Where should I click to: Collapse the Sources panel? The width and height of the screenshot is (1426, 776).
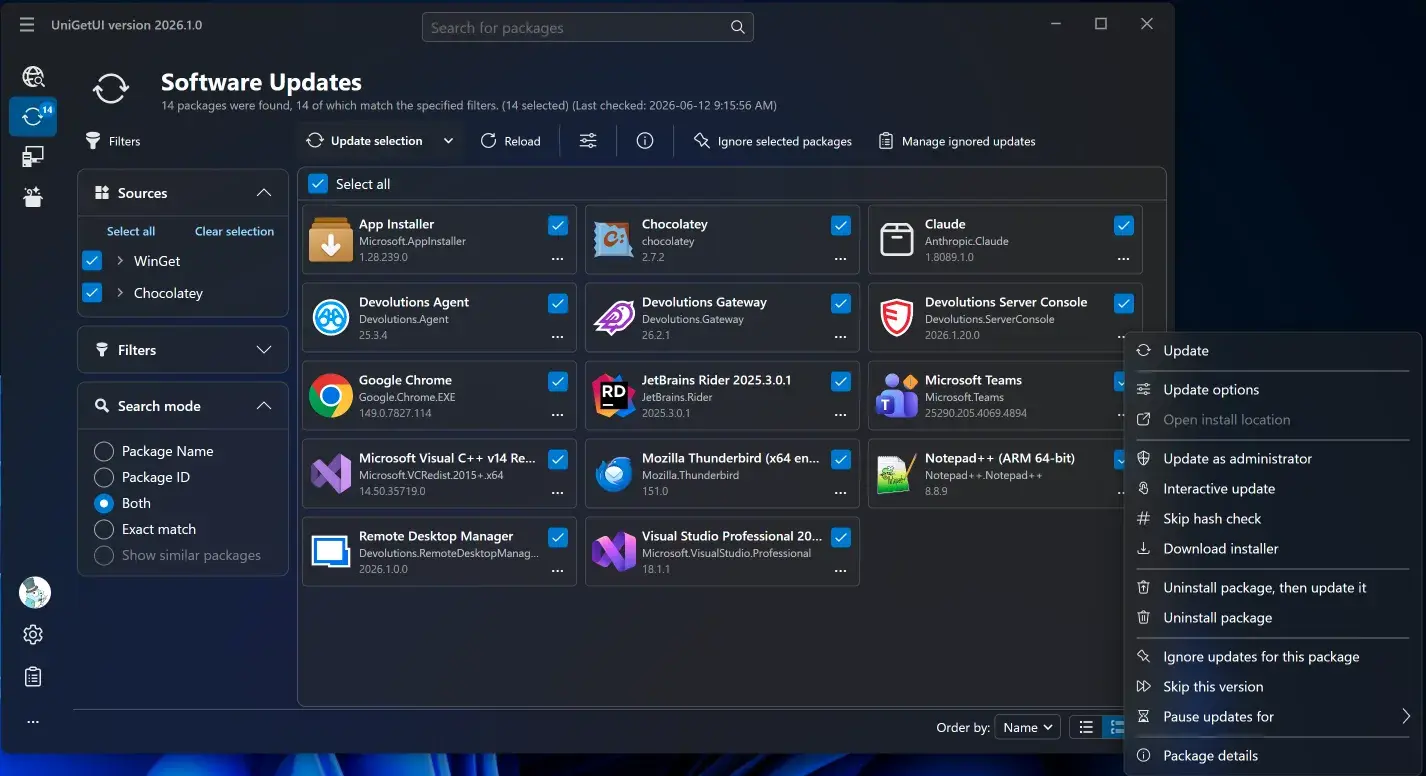pos(264,193)
